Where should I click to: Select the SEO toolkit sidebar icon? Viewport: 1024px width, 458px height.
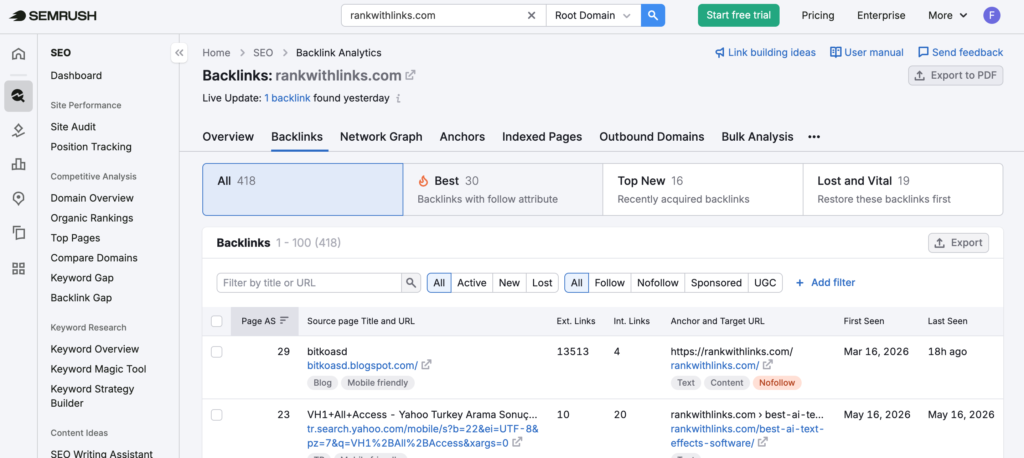tap(18, 96)
